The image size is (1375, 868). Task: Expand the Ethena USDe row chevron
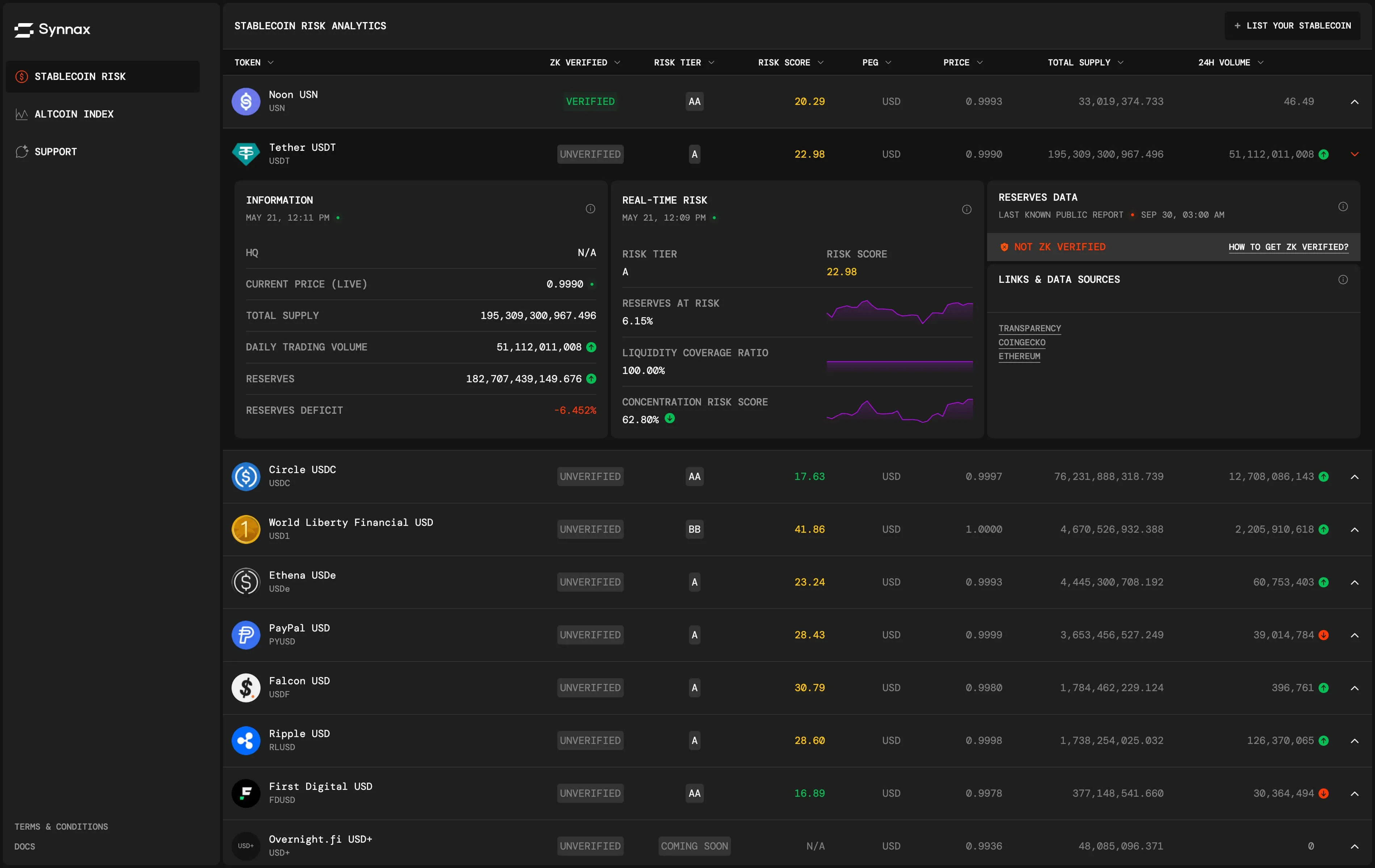tap(1354, 582)
